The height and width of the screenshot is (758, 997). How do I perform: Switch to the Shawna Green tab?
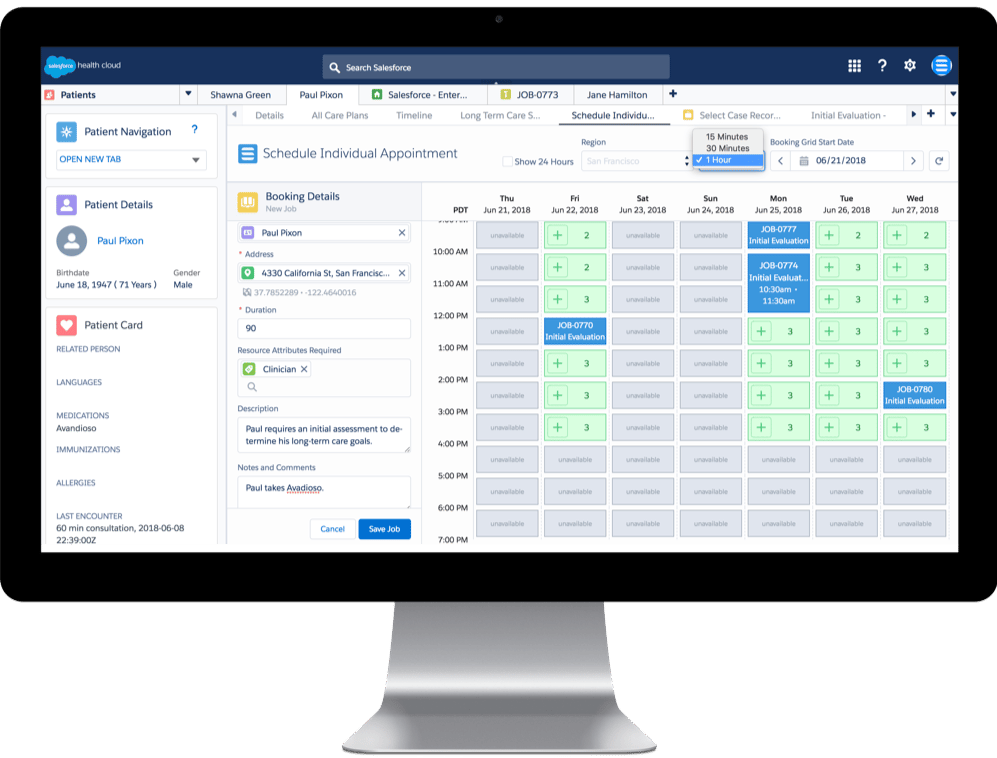click(x=240, y=95)
